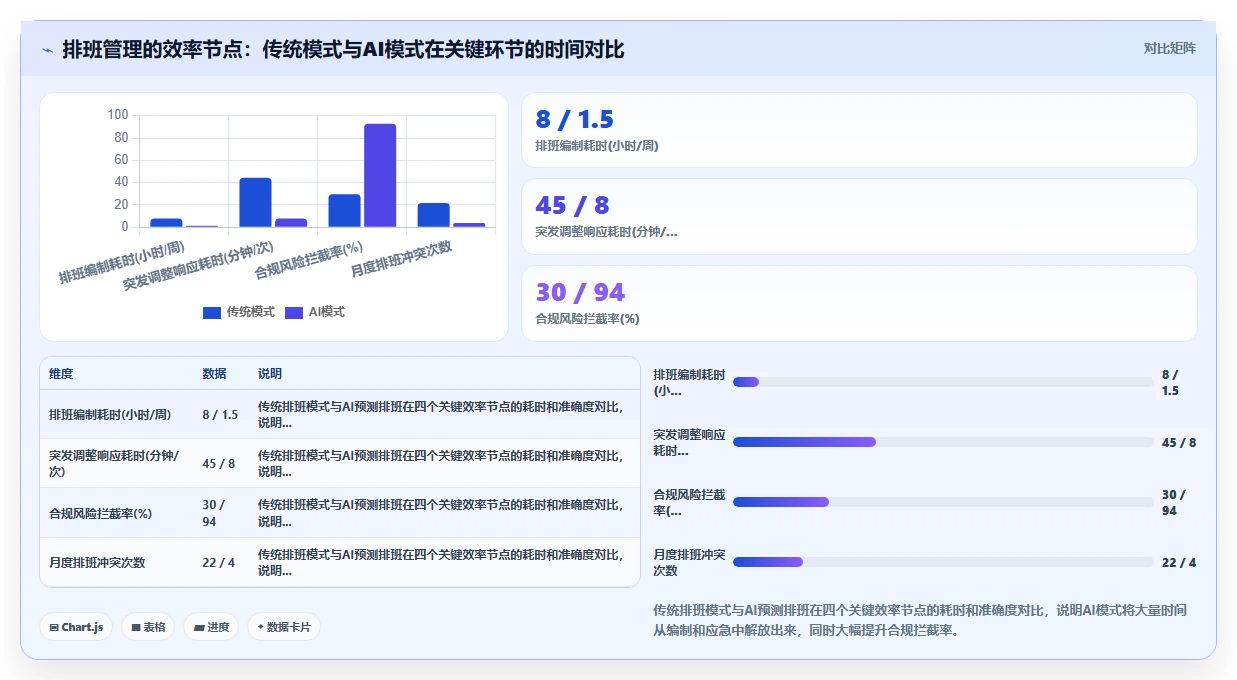1237x680 pixels.
Task: Select the 8 / 1.5 data card
Action: pos(859,130)
